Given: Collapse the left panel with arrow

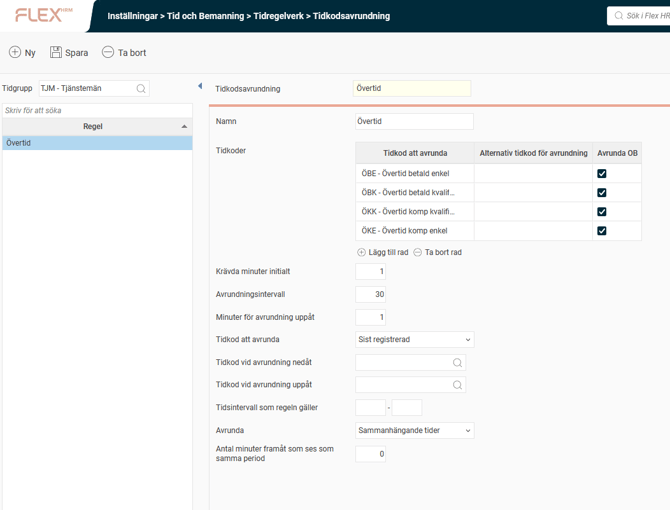Looking at the screenshot, I should pos(200,87).
